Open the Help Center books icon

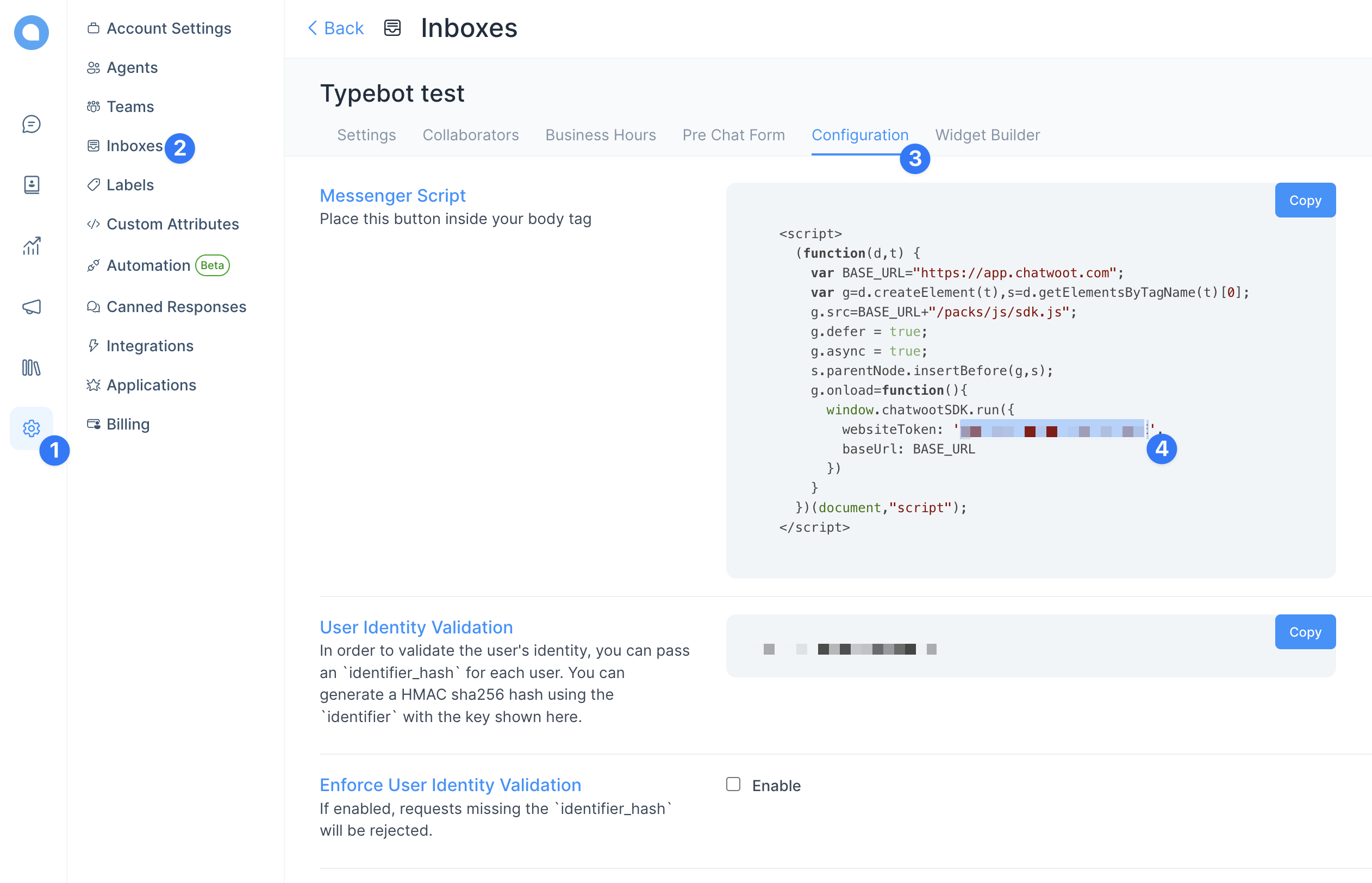(x=31, y=369)
